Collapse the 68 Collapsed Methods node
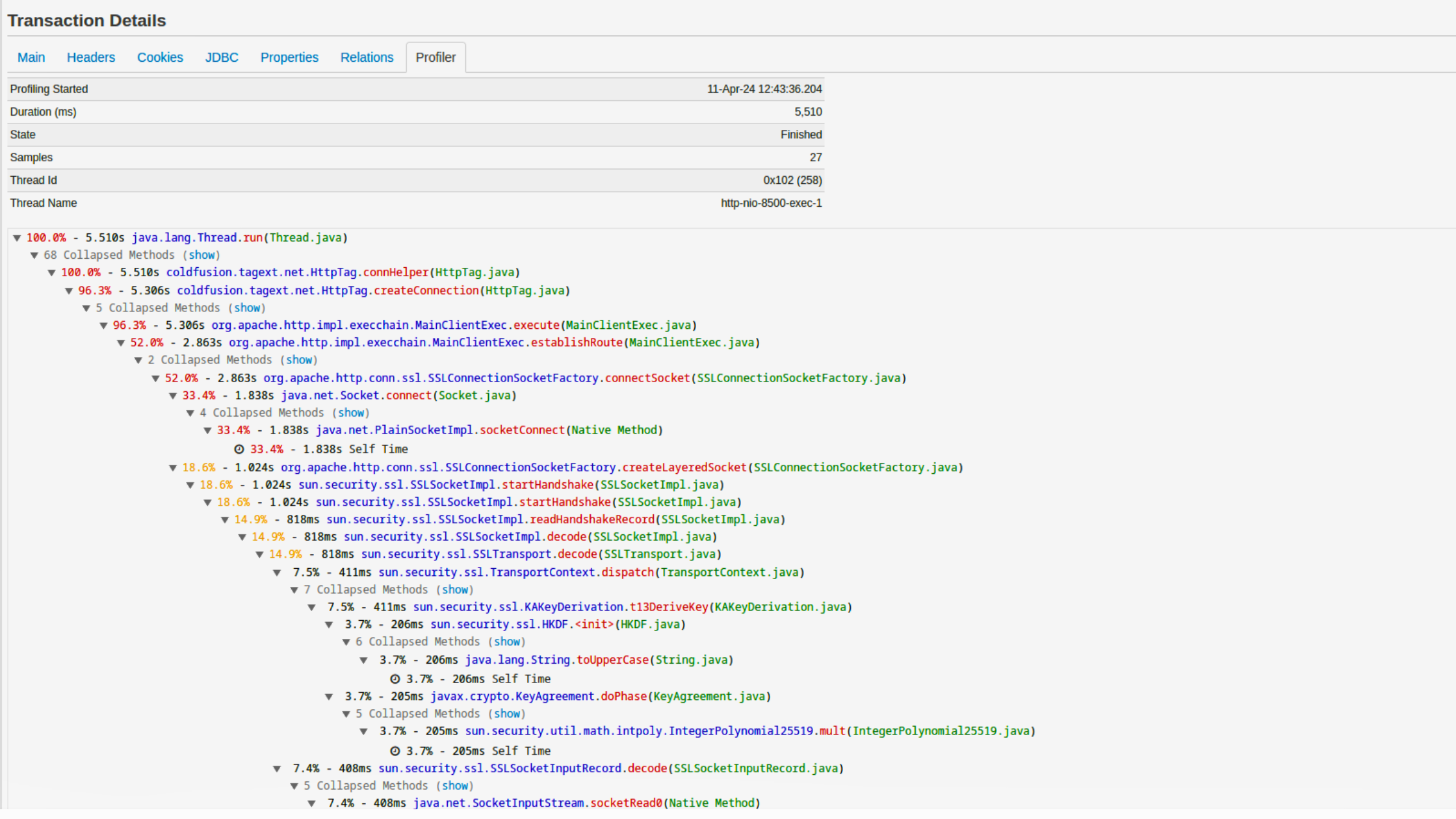 click(34, 255)
